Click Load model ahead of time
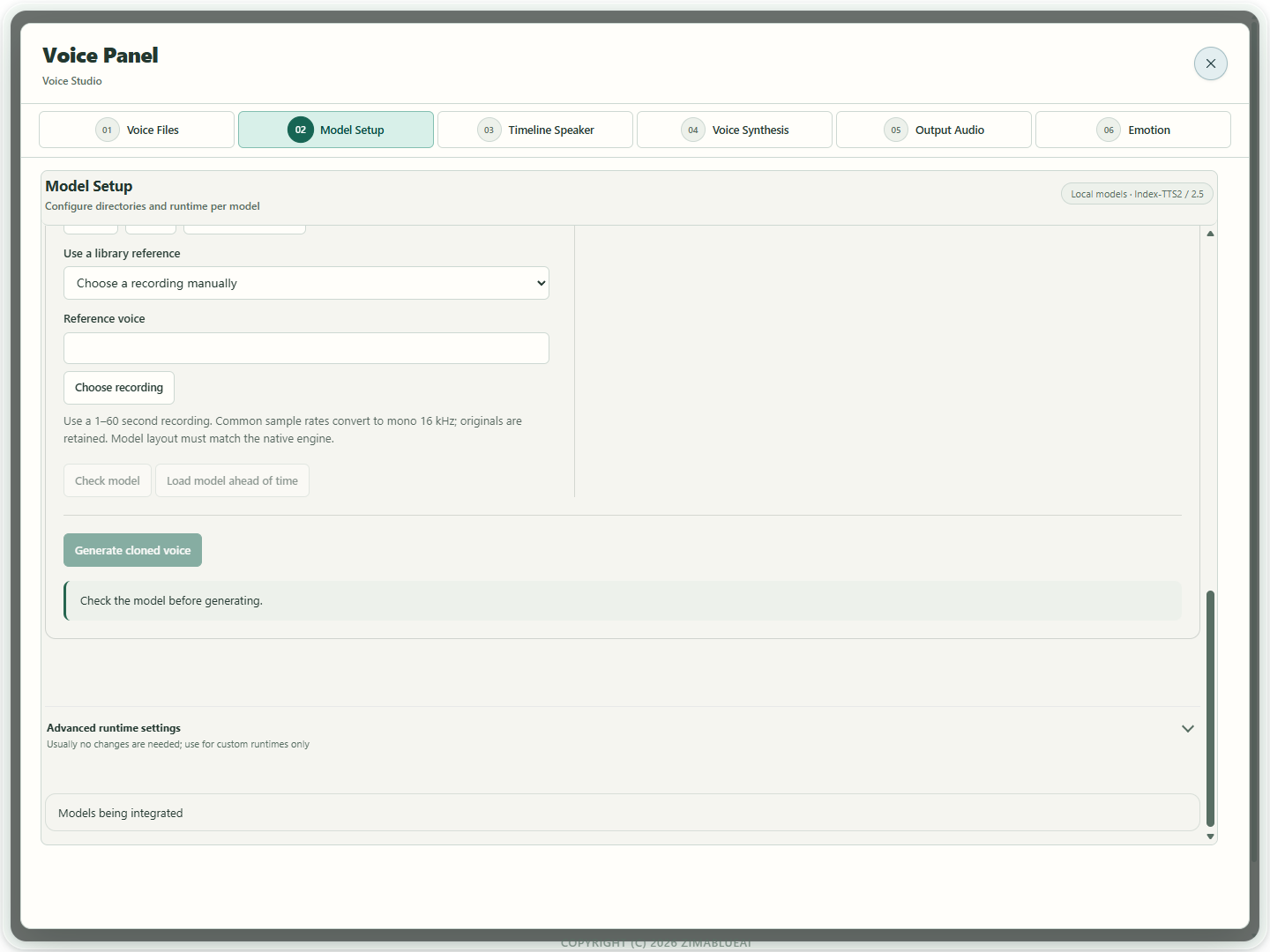Image resolution: width=1270 pixels, height=952 pixels. [x=232, y=480]
